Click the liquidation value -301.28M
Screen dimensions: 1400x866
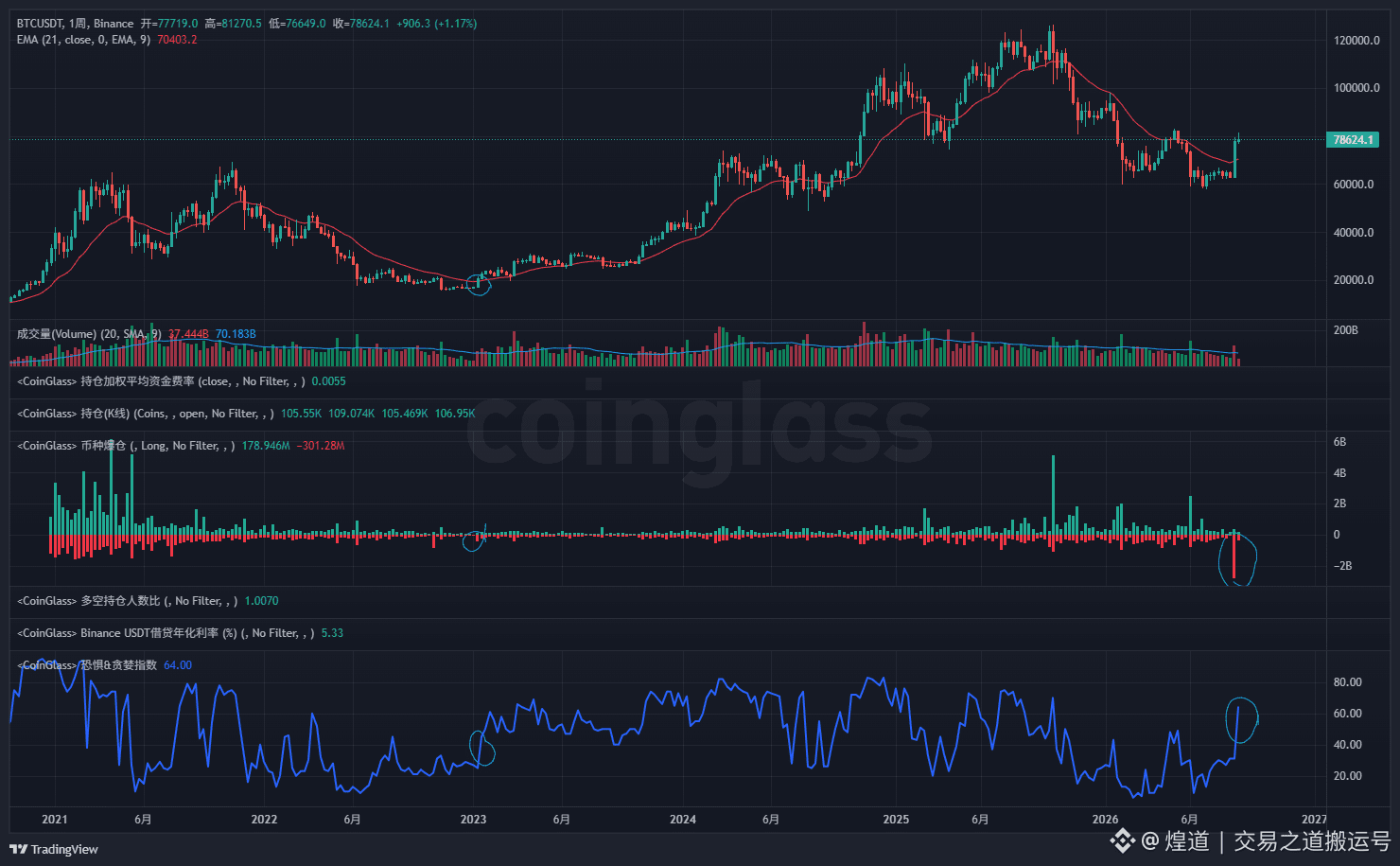coord(321,446)
